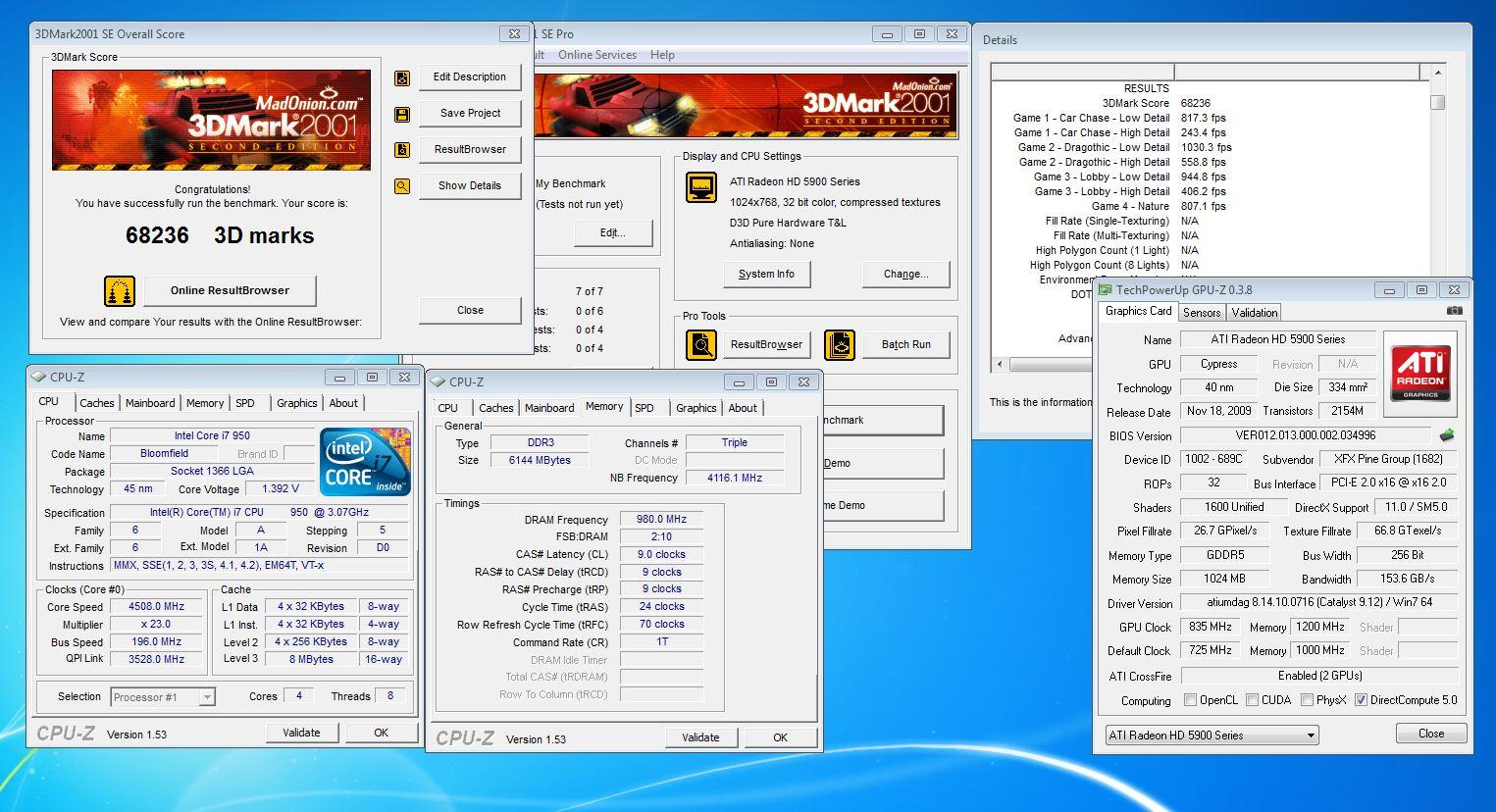Image resolution: width=1496 pixels, height=812 pixels.
Task: Enable the PhysX checkbox
Action: 1307,700
